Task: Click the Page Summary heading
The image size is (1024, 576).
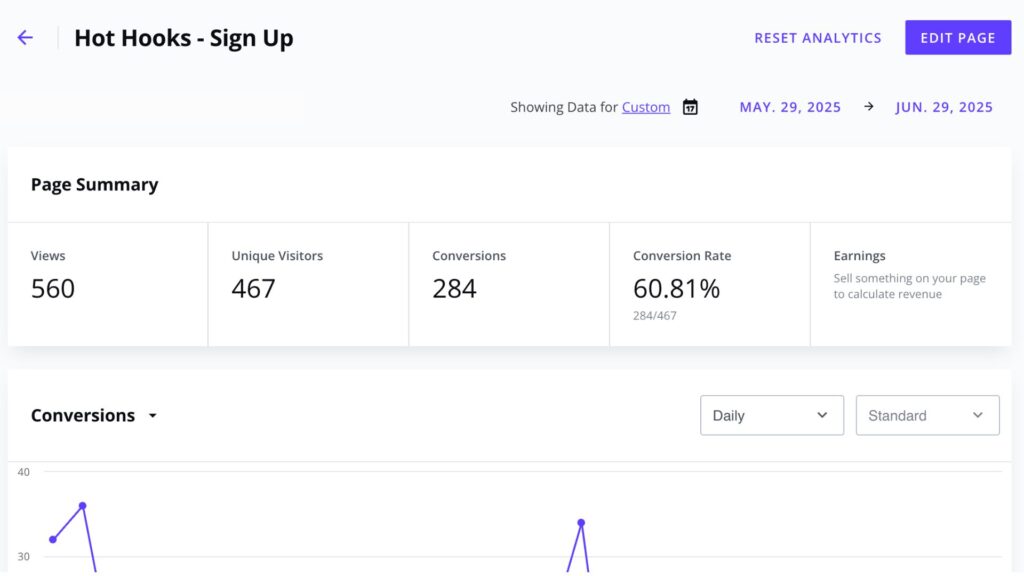Action: [95, 185]
